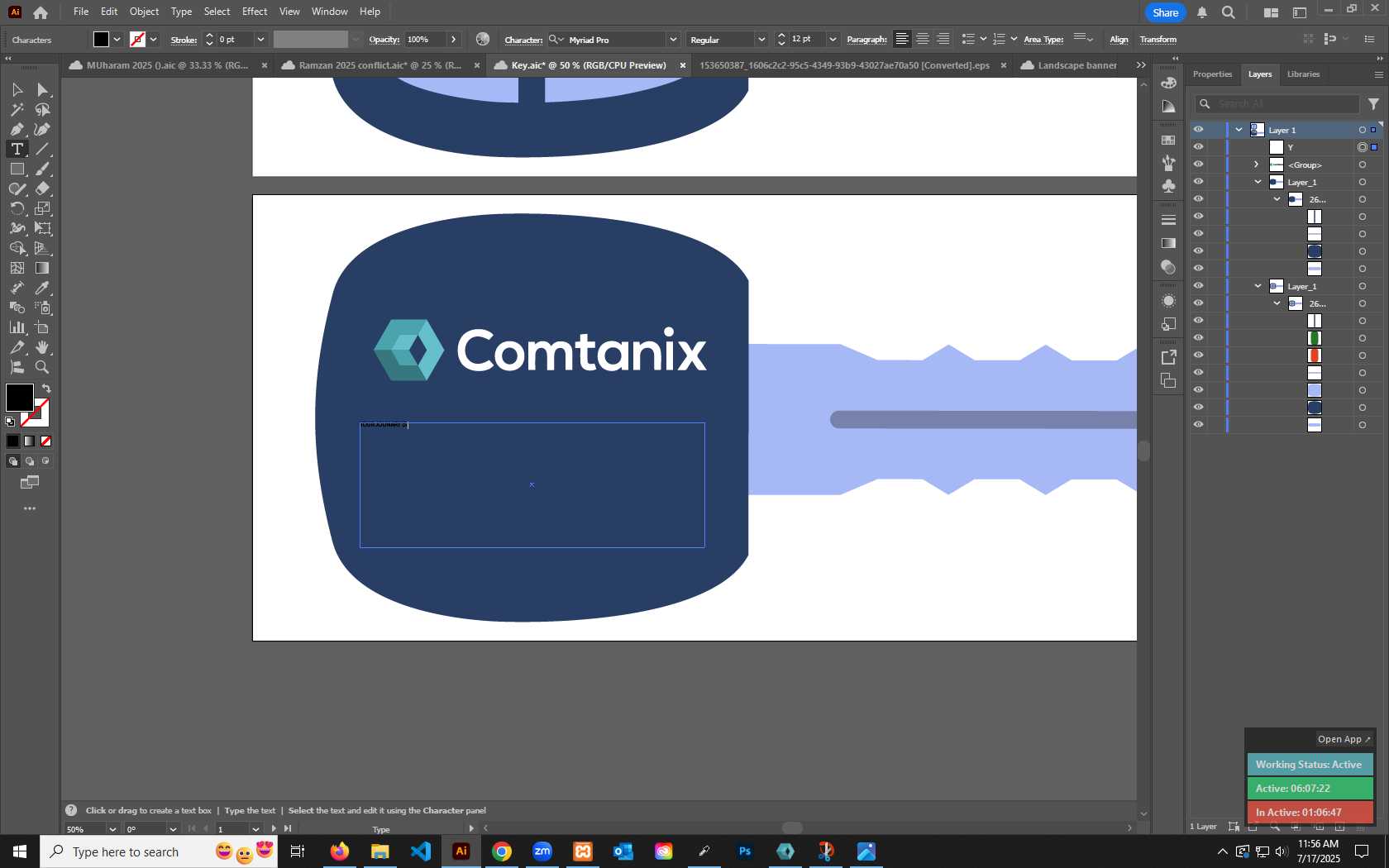Open the font style Regular dropdown

point(761,40)
